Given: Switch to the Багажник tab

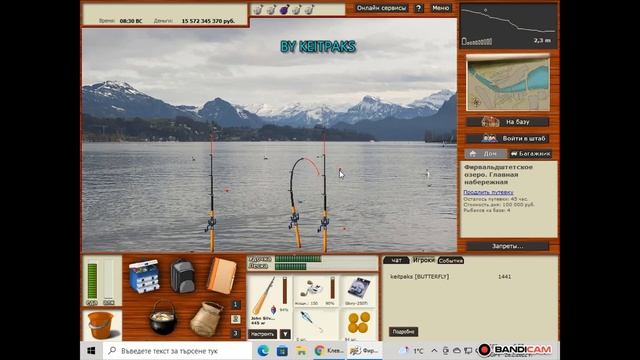Looking at the screenshot, I should click(x=530, y=154).
